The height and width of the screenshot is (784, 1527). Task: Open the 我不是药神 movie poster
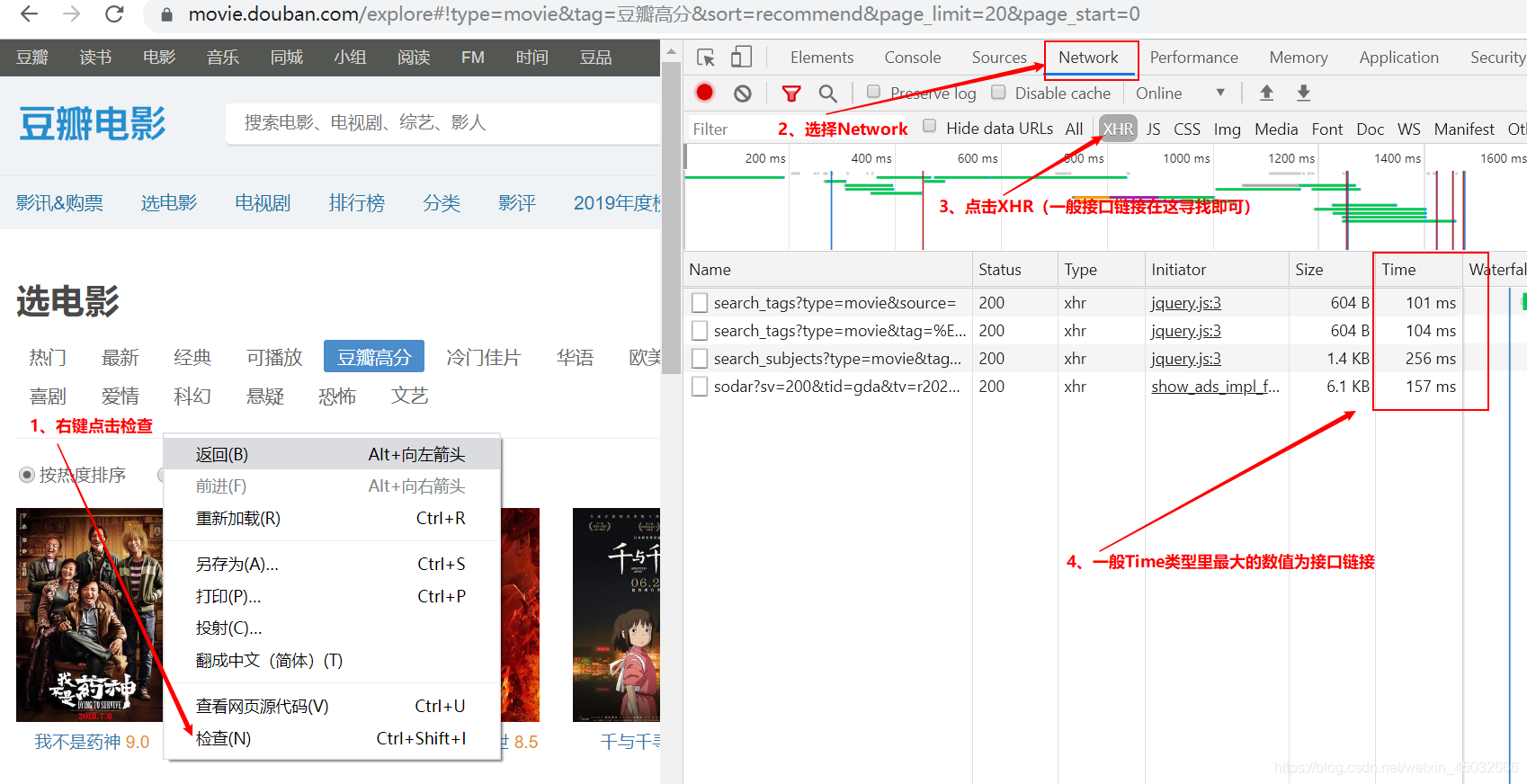coord(89,615)
